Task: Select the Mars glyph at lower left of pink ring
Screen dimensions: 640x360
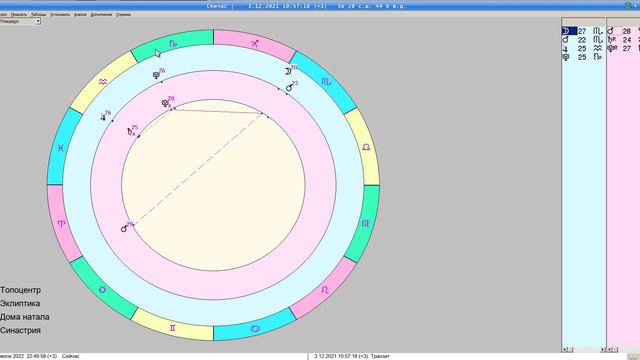Action: click(x=124, y=229)
